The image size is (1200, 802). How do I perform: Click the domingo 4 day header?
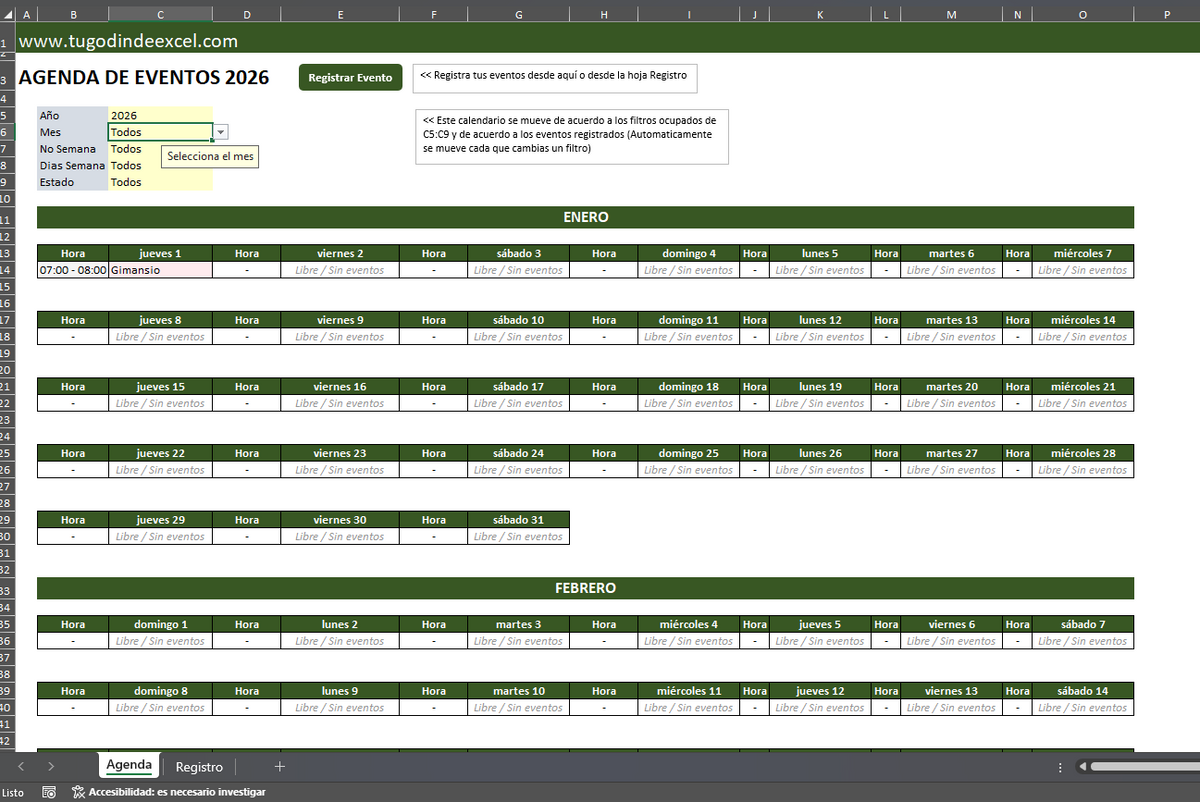pos(689,254)
